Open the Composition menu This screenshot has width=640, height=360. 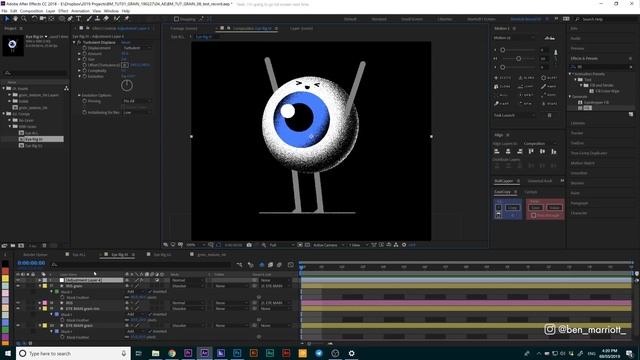(31, 11)
